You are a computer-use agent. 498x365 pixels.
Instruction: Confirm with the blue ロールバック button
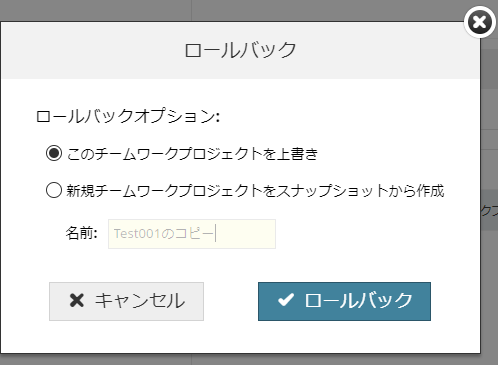[x=344, y=301]
